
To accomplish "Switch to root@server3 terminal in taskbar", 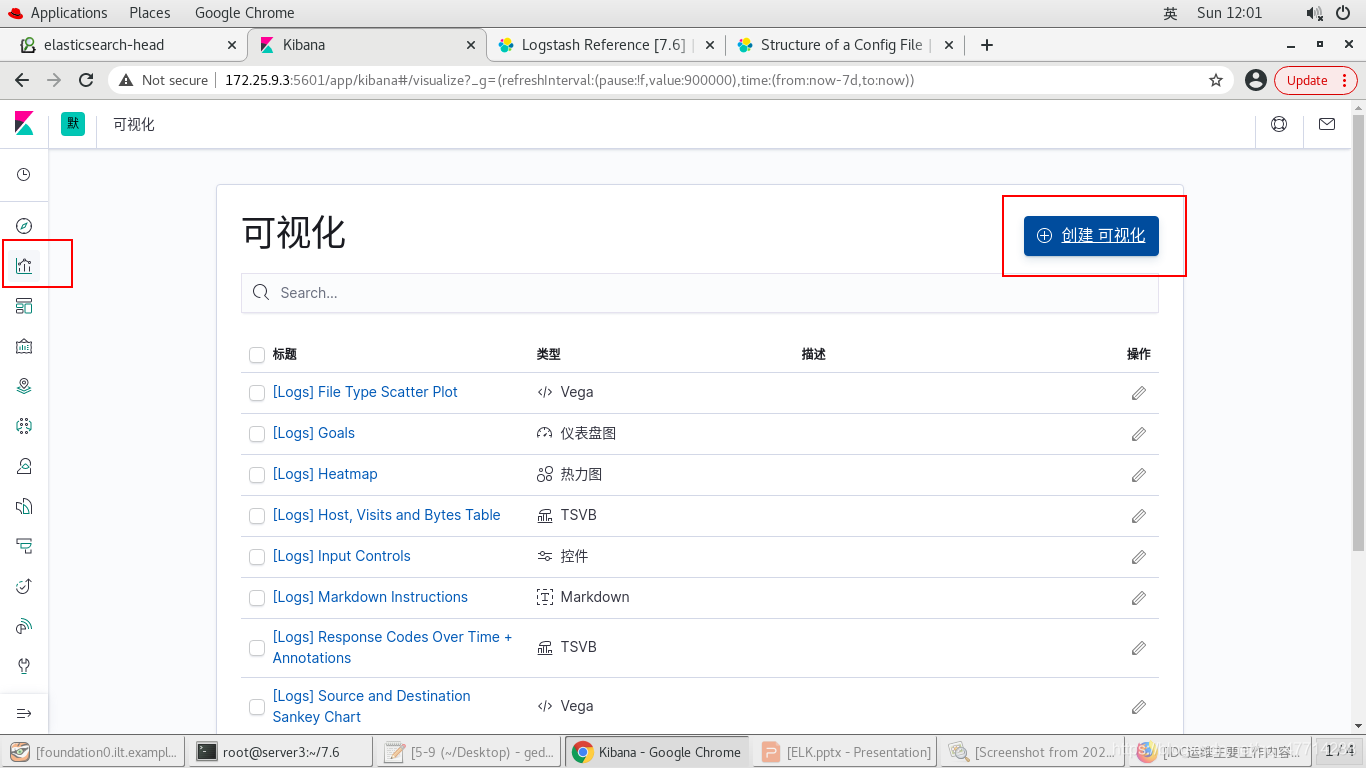I will (x=280, y=752).
